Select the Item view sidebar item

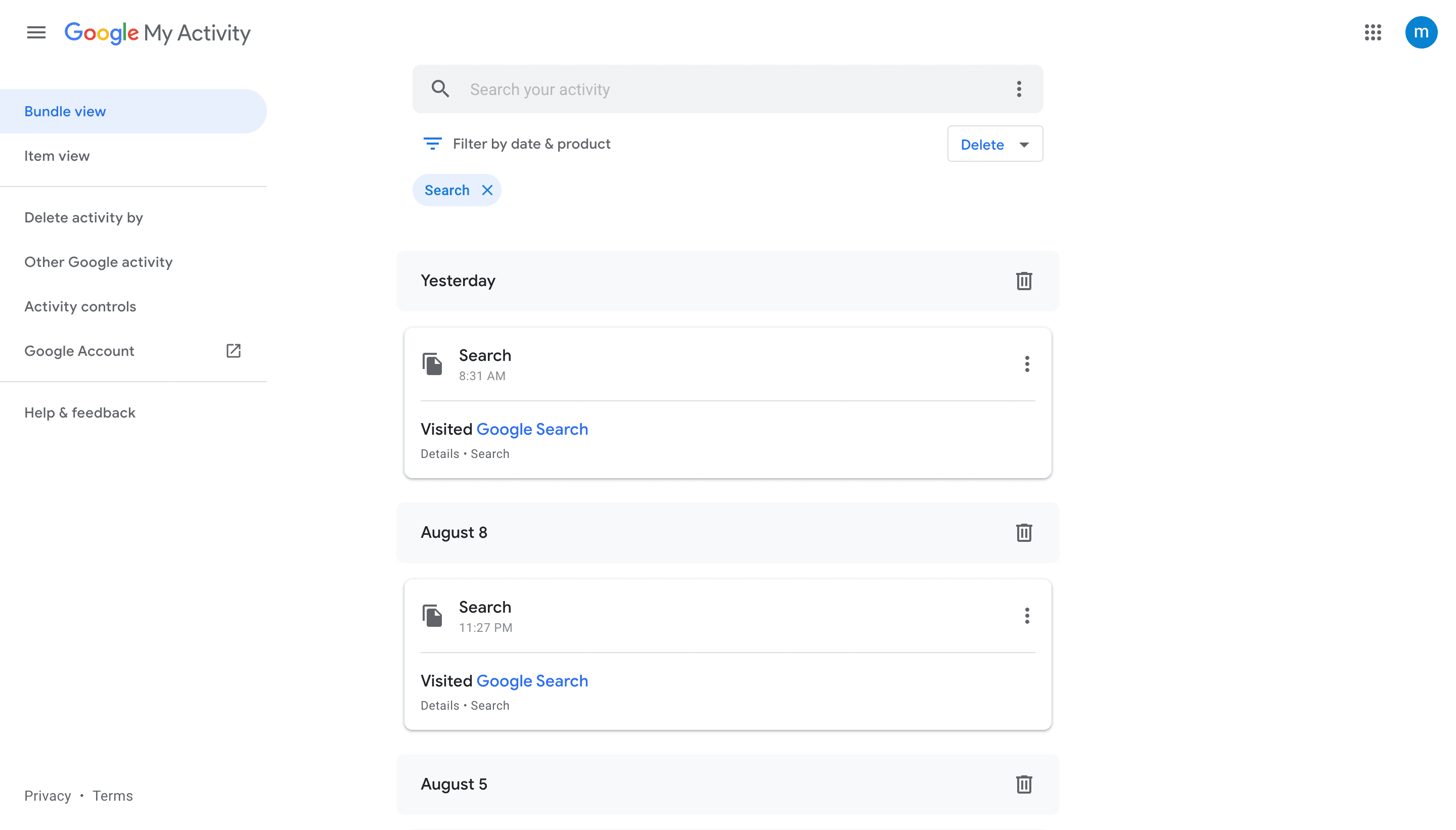(57, 155)
